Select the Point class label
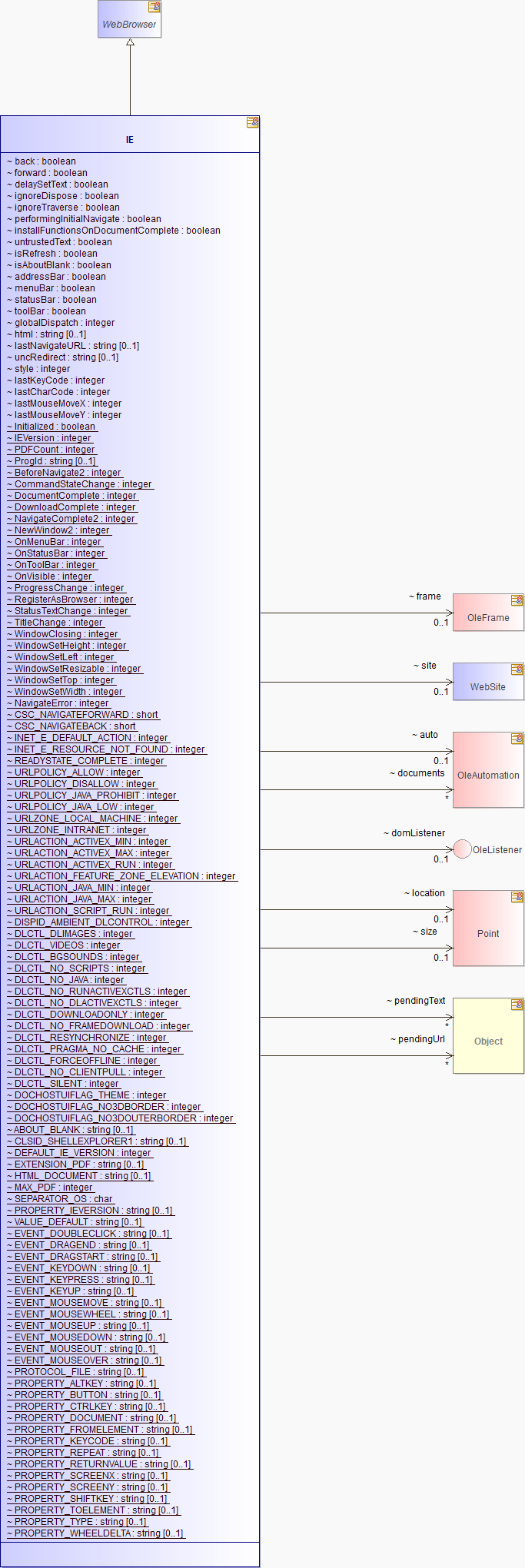The image size is (525, 1568). (488, 934)
